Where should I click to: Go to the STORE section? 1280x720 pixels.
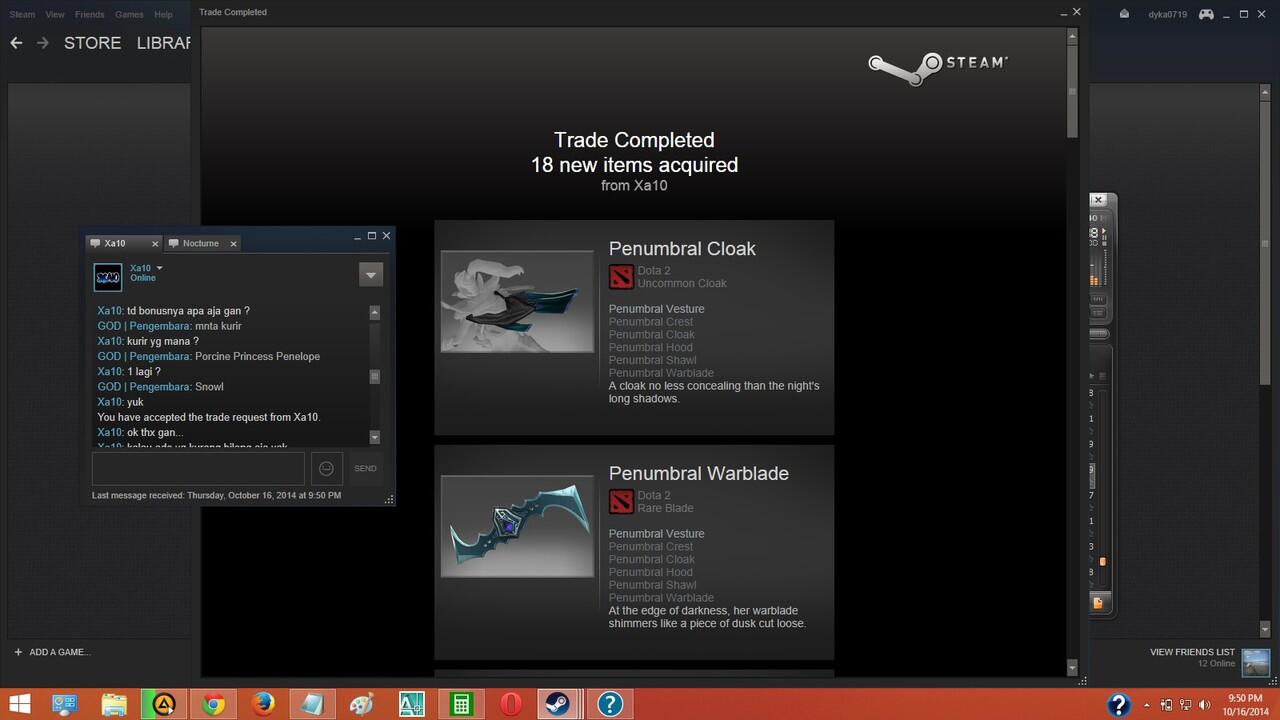pos(92,43)
